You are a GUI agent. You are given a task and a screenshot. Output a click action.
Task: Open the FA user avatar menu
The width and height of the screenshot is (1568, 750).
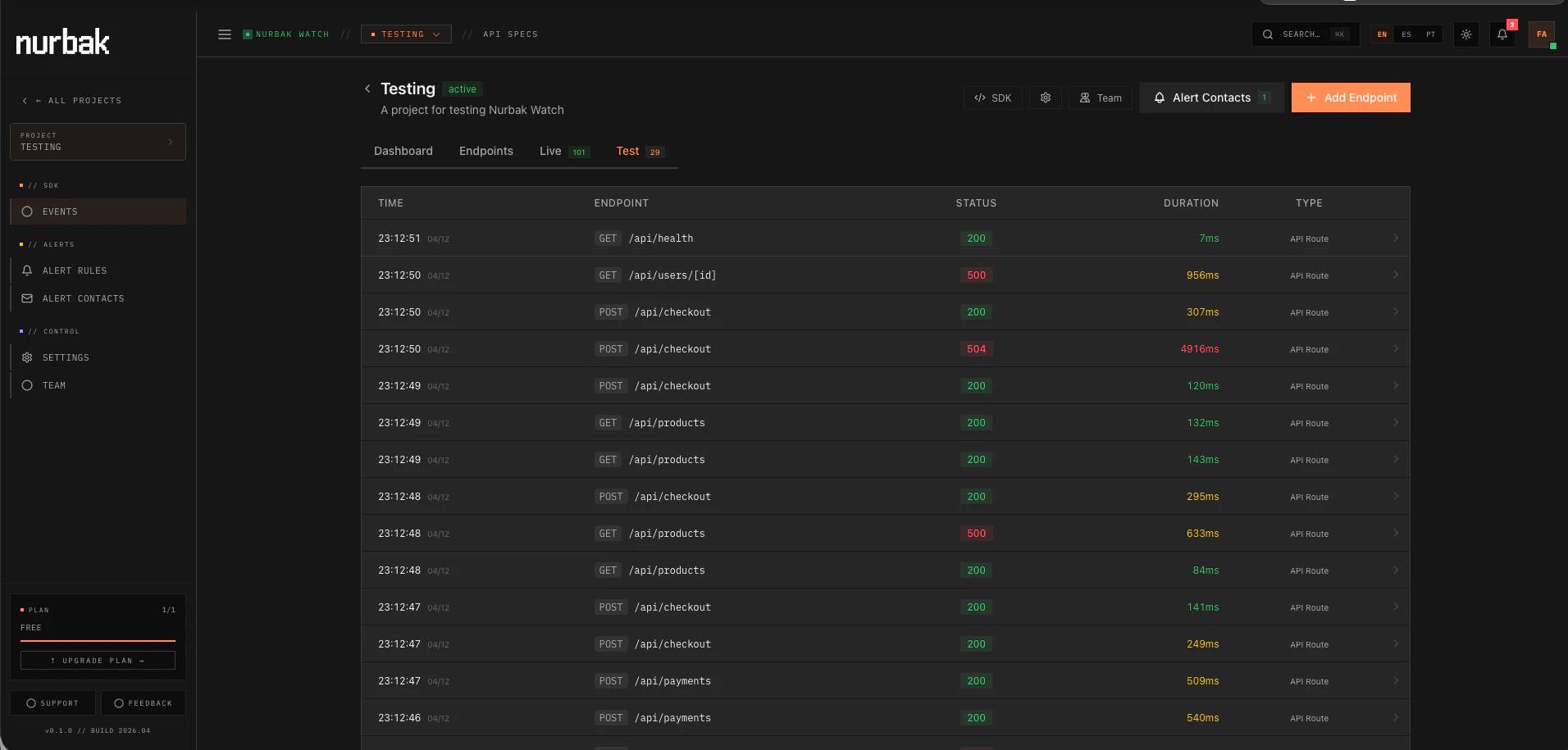point(1542,34)
